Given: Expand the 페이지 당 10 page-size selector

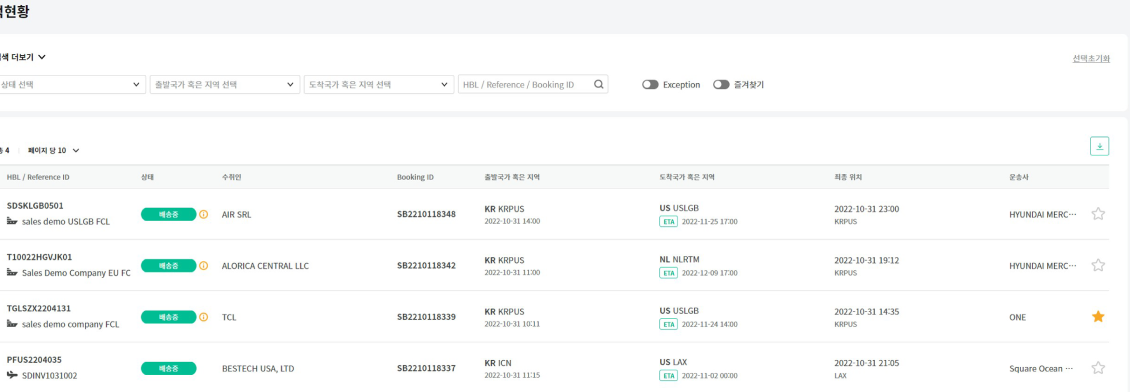Looking at the screenshot, I should [x=54, y=151].
